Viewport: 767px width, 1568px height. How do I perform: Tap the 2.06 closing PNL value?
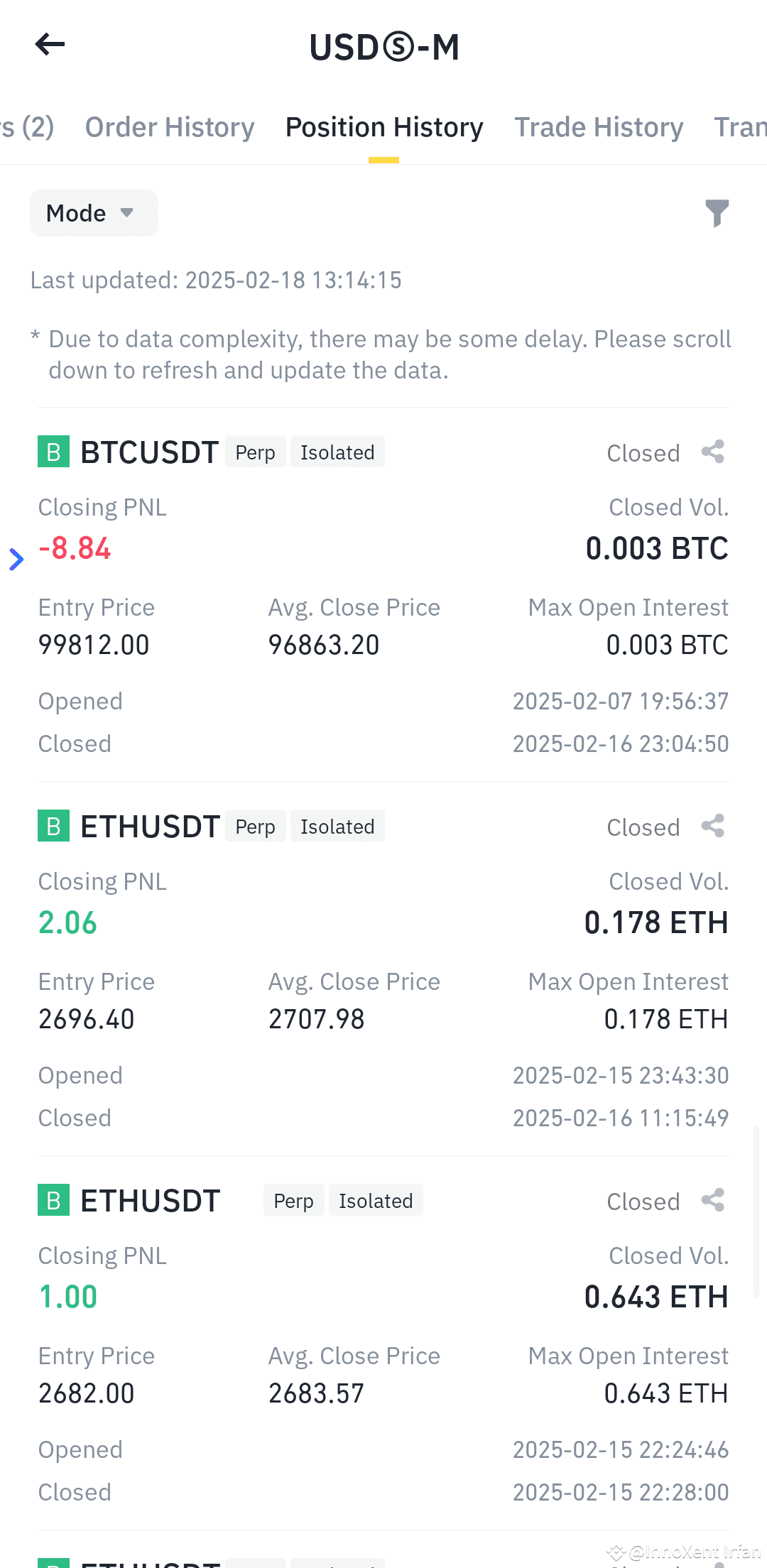67,922
